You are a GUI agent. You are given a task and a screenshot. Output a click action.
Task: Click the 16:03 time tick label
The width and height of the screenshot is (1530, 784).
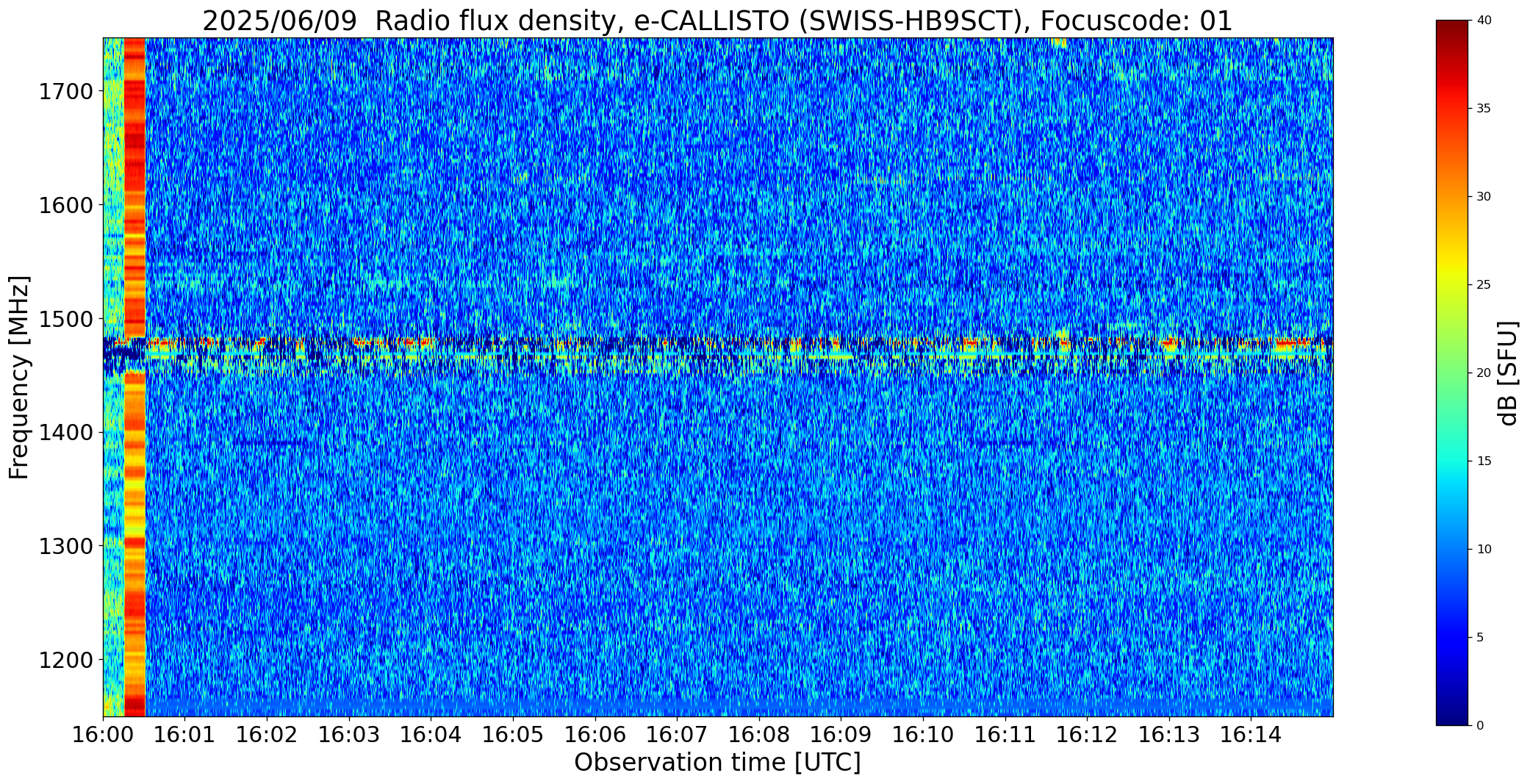click(349, 735)
